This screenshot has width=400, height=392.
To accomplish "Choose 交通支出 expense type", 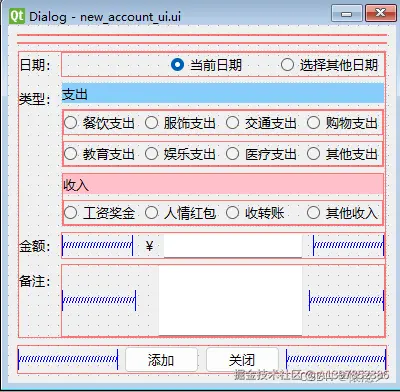I will click(261, 123).
